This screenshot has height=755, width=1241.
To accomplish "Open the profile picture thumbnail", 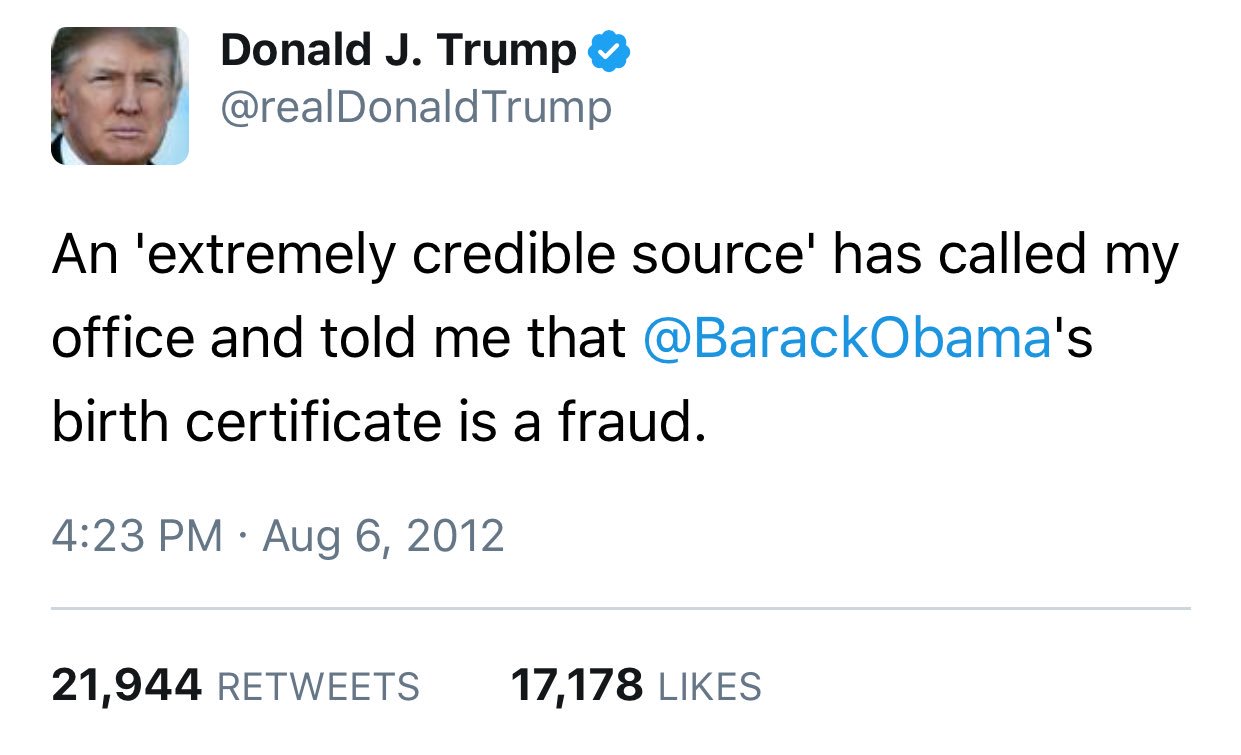I will pyautogui.click(x=120, y=96).
